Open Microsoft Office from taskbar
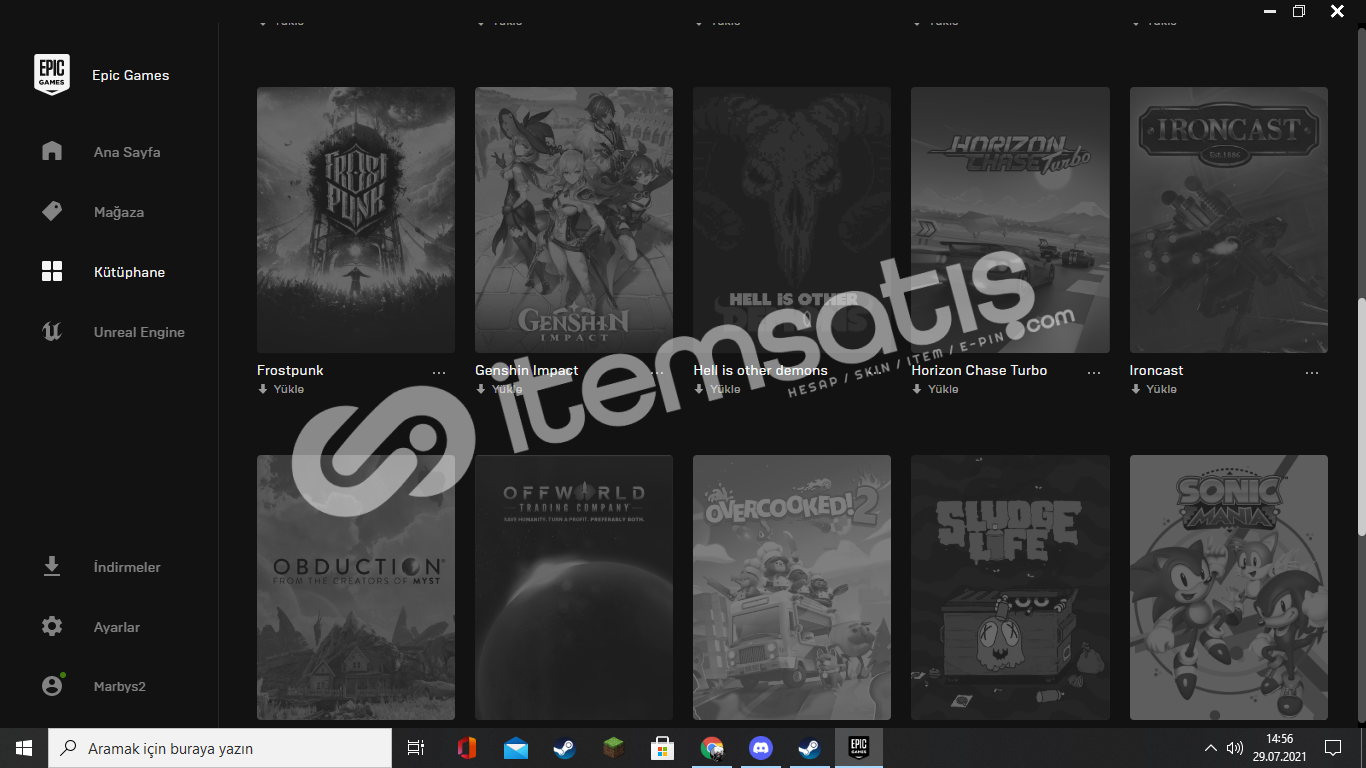1366x768 pixels. click(x=467, y=748)
